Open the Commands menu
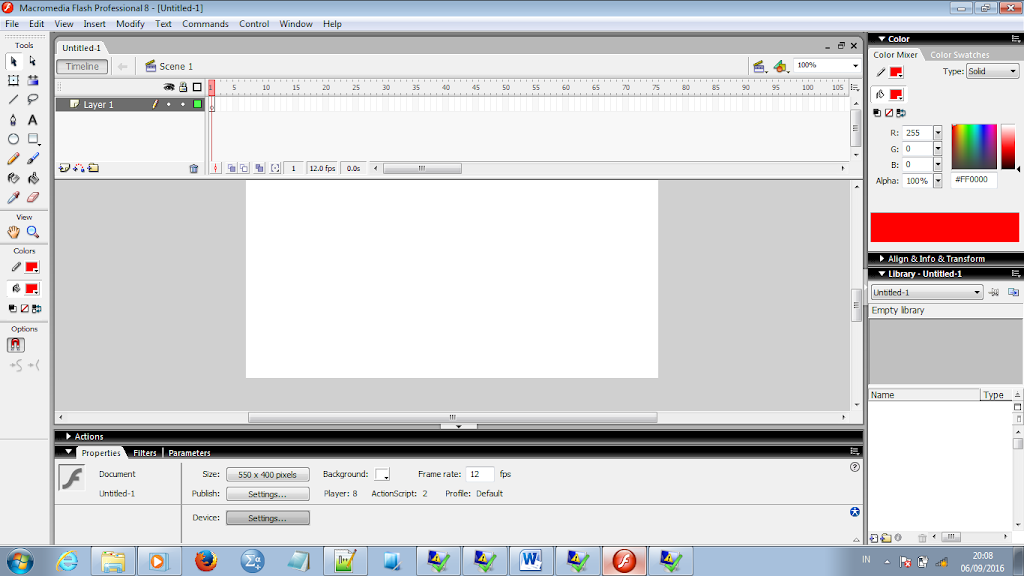The height and width of the screenshot is (576, 1024). 205,24
